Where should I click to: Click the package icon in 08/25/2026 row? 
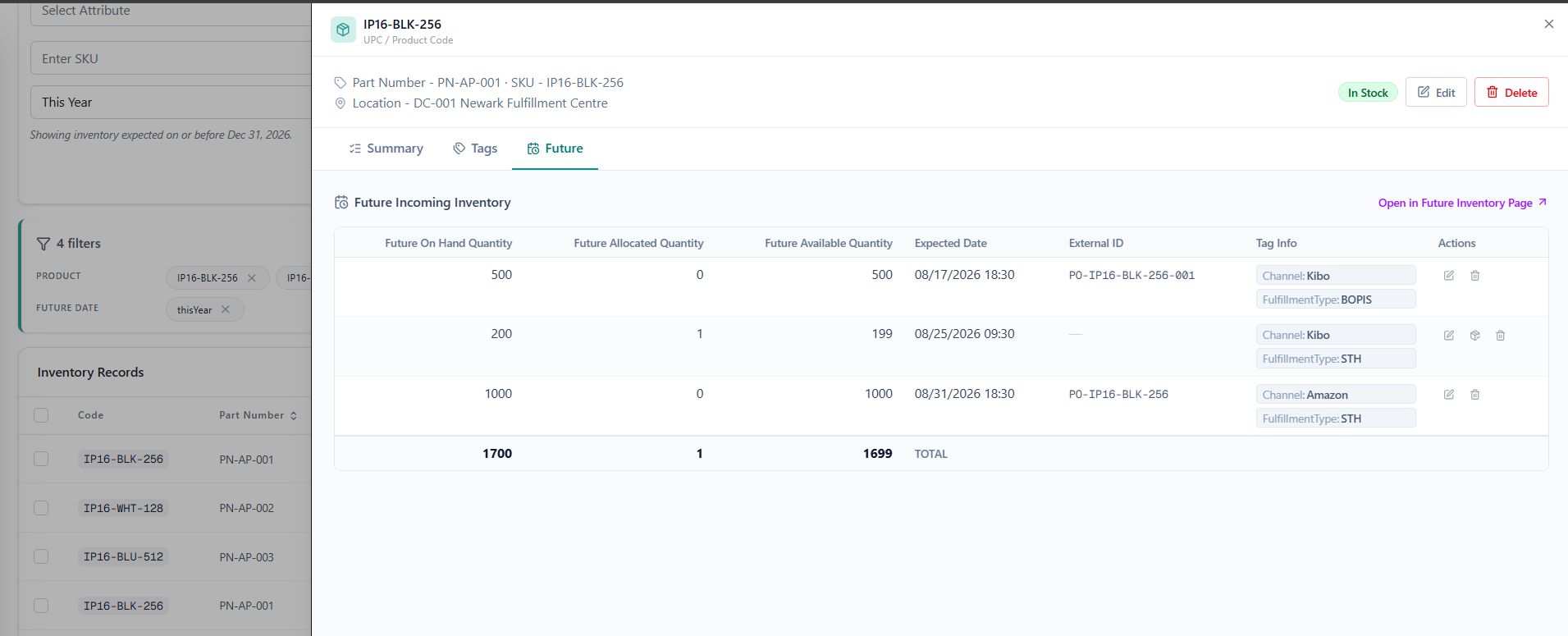pyautogui.click(x=1474, y=336)
